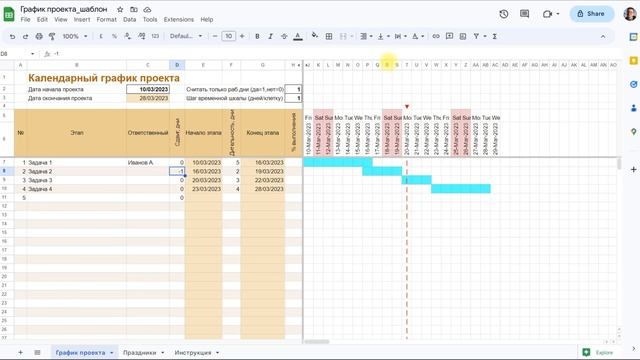Increase decimal places

[142, 36]
